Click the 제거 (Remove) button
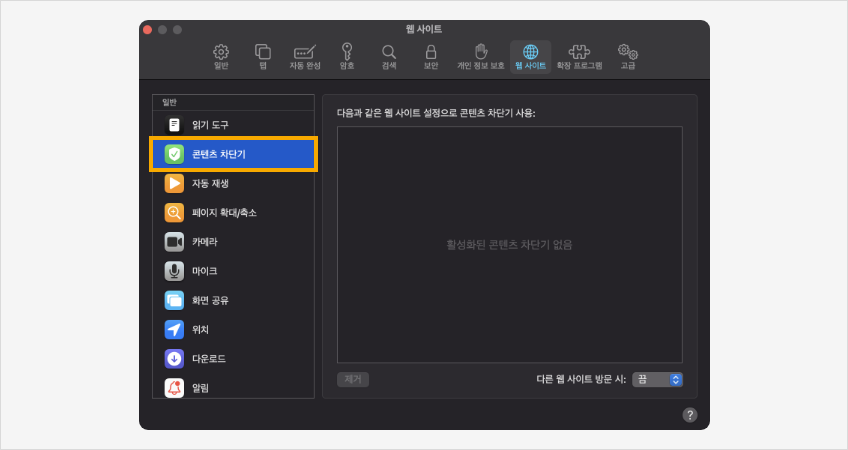Viewport: 848px width, 450px height. coord(353,380)
